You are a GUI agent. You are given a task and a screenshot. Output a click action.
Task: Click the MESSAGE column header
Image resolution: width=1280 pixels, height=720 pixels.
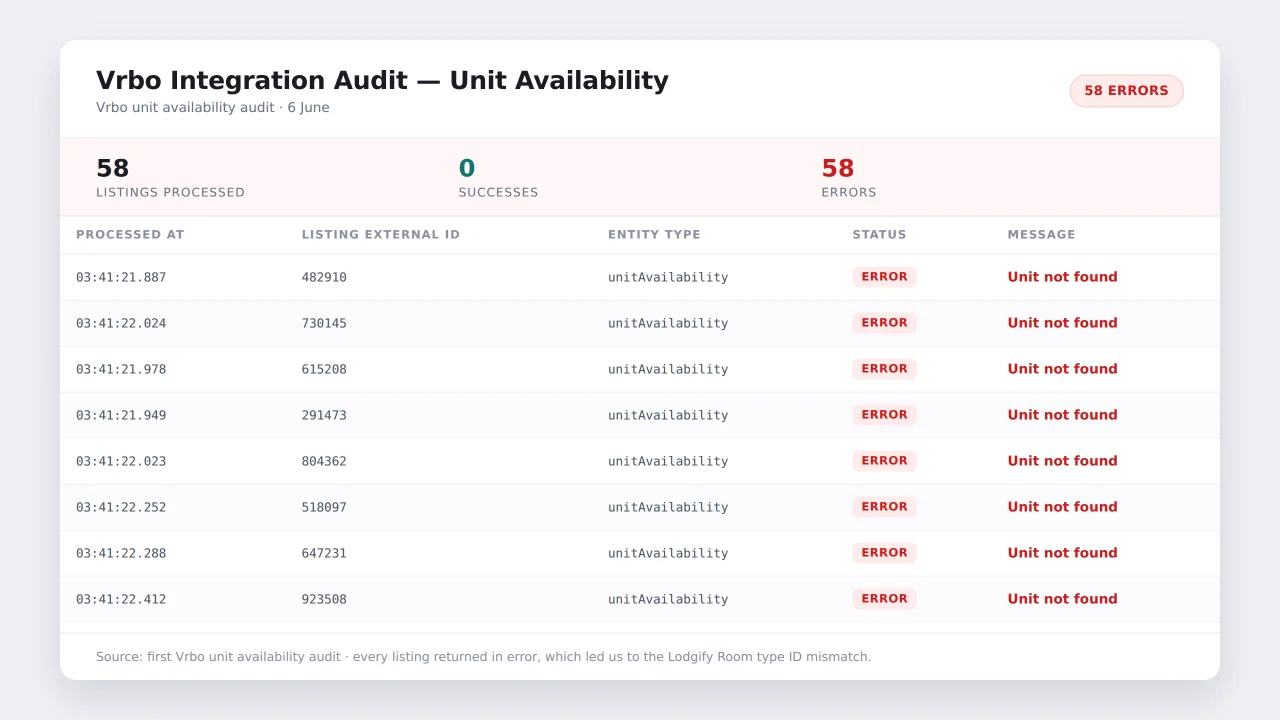[x=1041, y=235]
